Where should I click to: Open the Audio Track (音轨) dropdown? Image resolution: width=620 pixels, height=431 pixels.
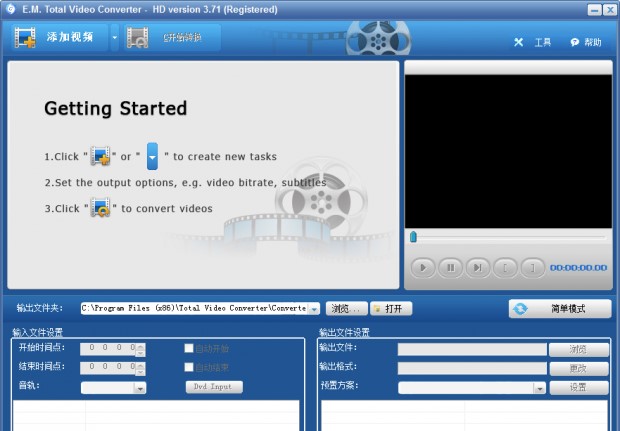[x=140, y=387]
